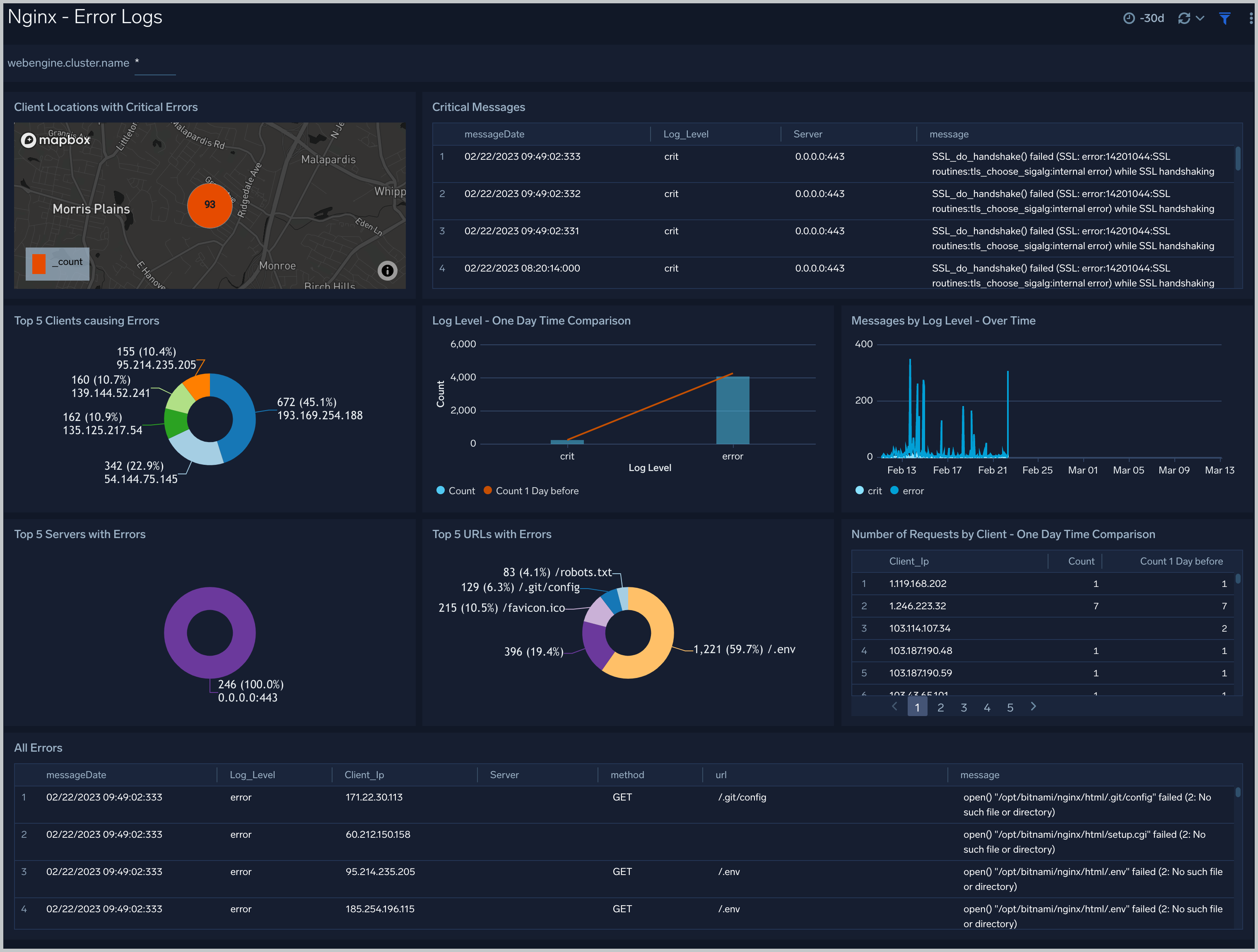This screenshot has height=952, width=1258.
Task: Click the Requests by Client table scrollbar
Action: tap(1238, 578)
